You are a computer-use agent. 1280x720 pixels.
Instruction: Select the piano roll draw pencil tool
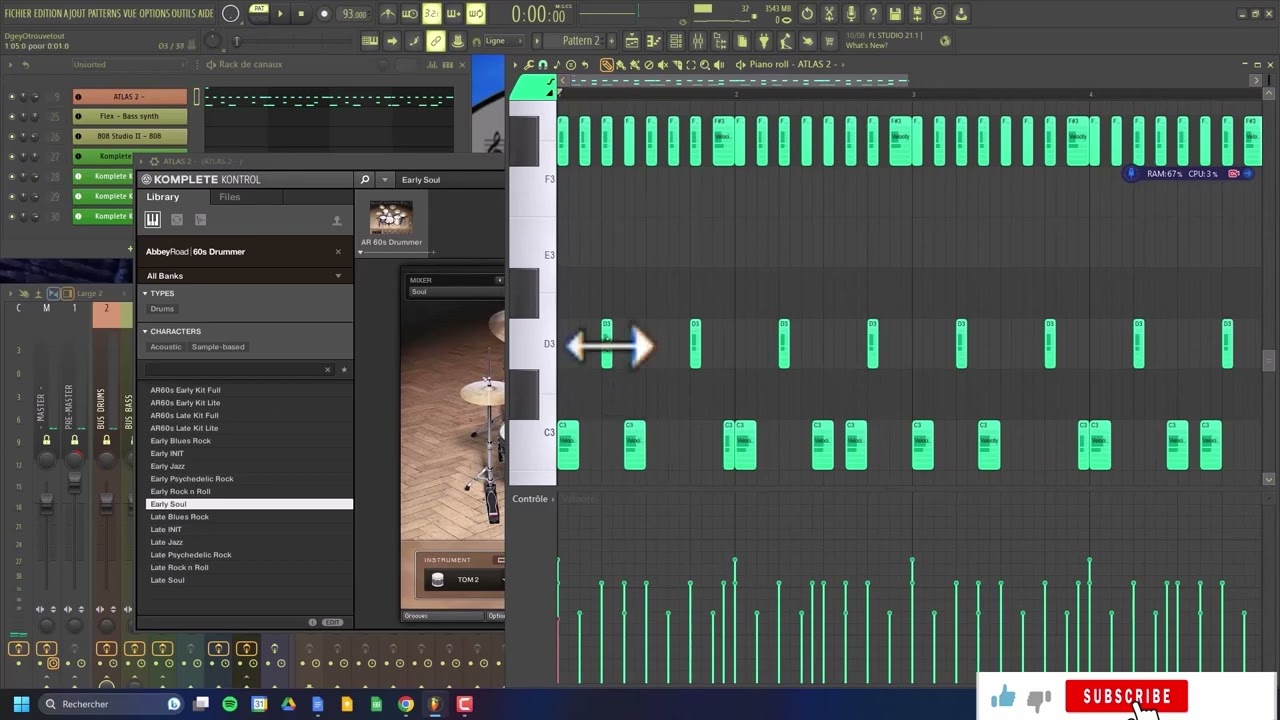tap(607, 64)
